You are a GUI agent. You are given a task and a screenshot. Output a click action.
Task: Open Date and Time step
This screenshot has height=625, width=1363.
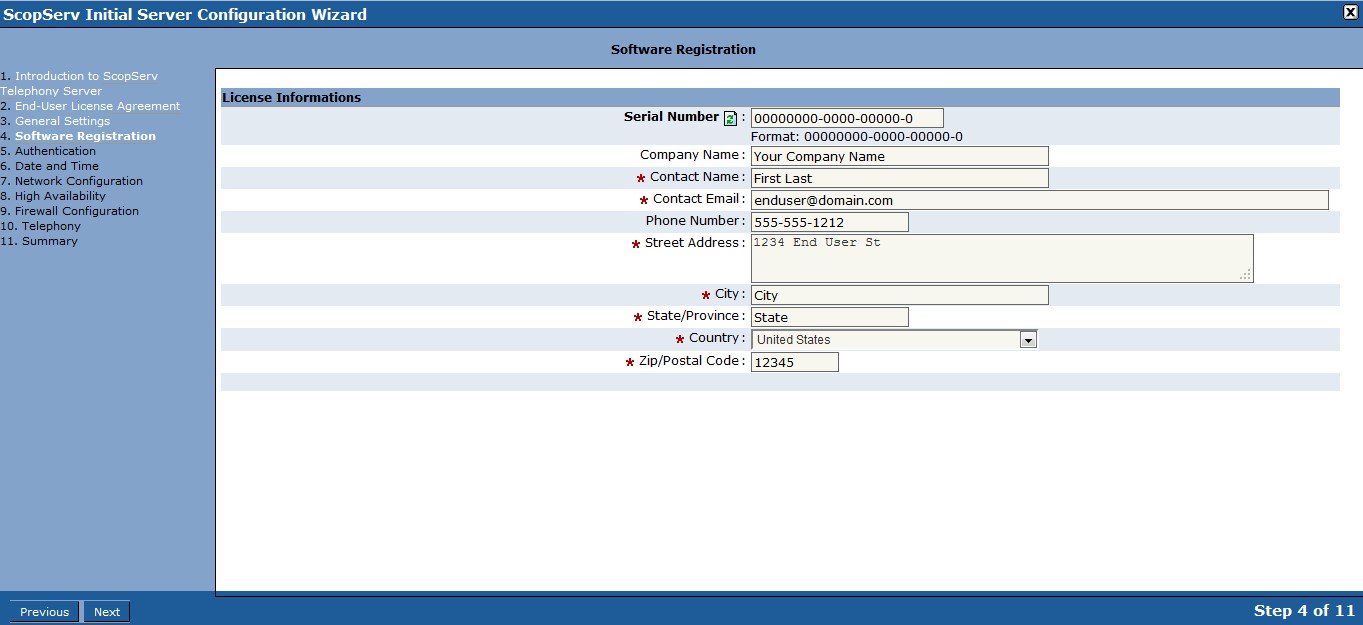pos(57,166)
